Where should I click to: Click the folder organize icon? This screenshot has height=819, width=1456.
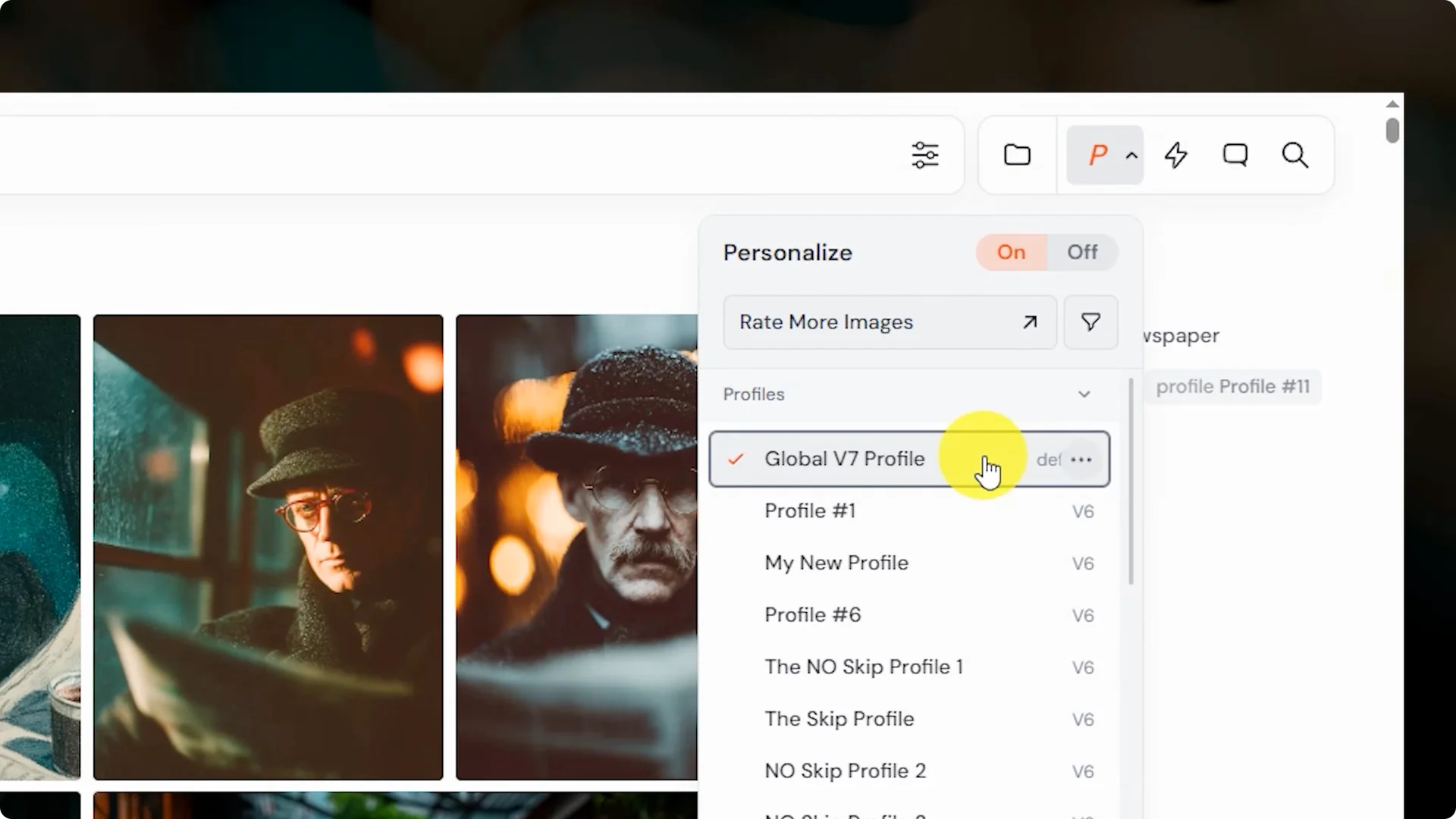(1018, 155)
